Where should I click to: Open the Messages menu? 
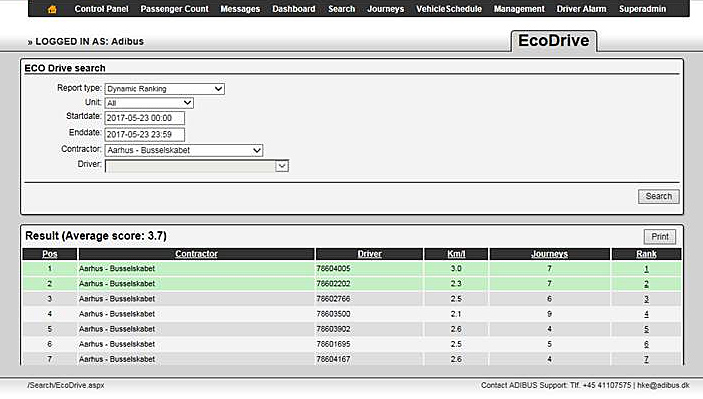[x=240, y=9]
